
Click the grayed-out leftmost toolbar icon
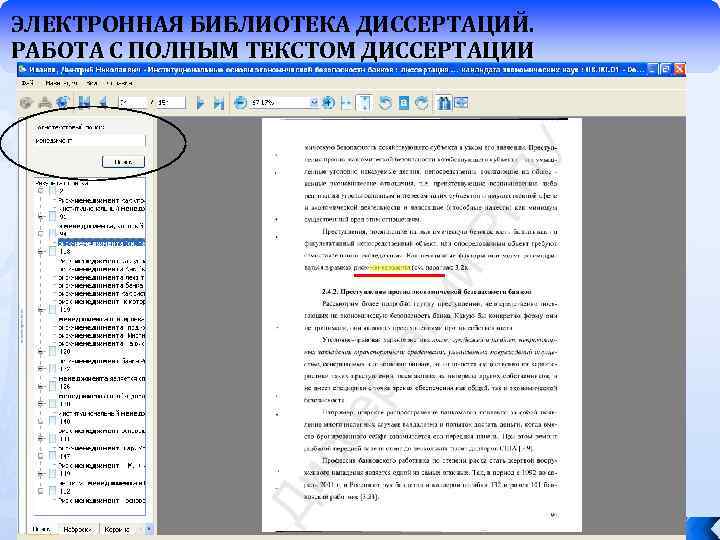[x=26, y=102]
